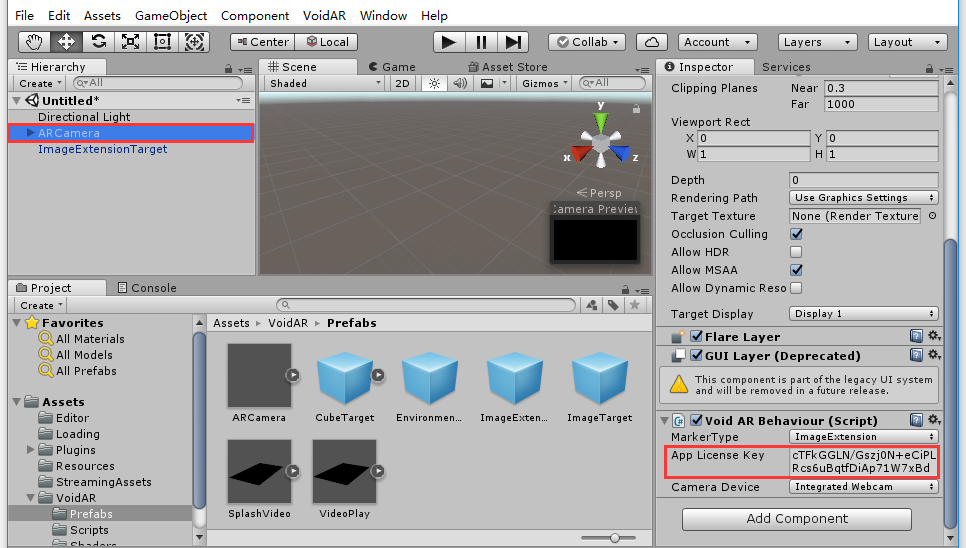Uncheck Flare Layer component checkbox
The height and width of the screenshot is (548, 966).
pyautogui.click(x=697, y=337)
